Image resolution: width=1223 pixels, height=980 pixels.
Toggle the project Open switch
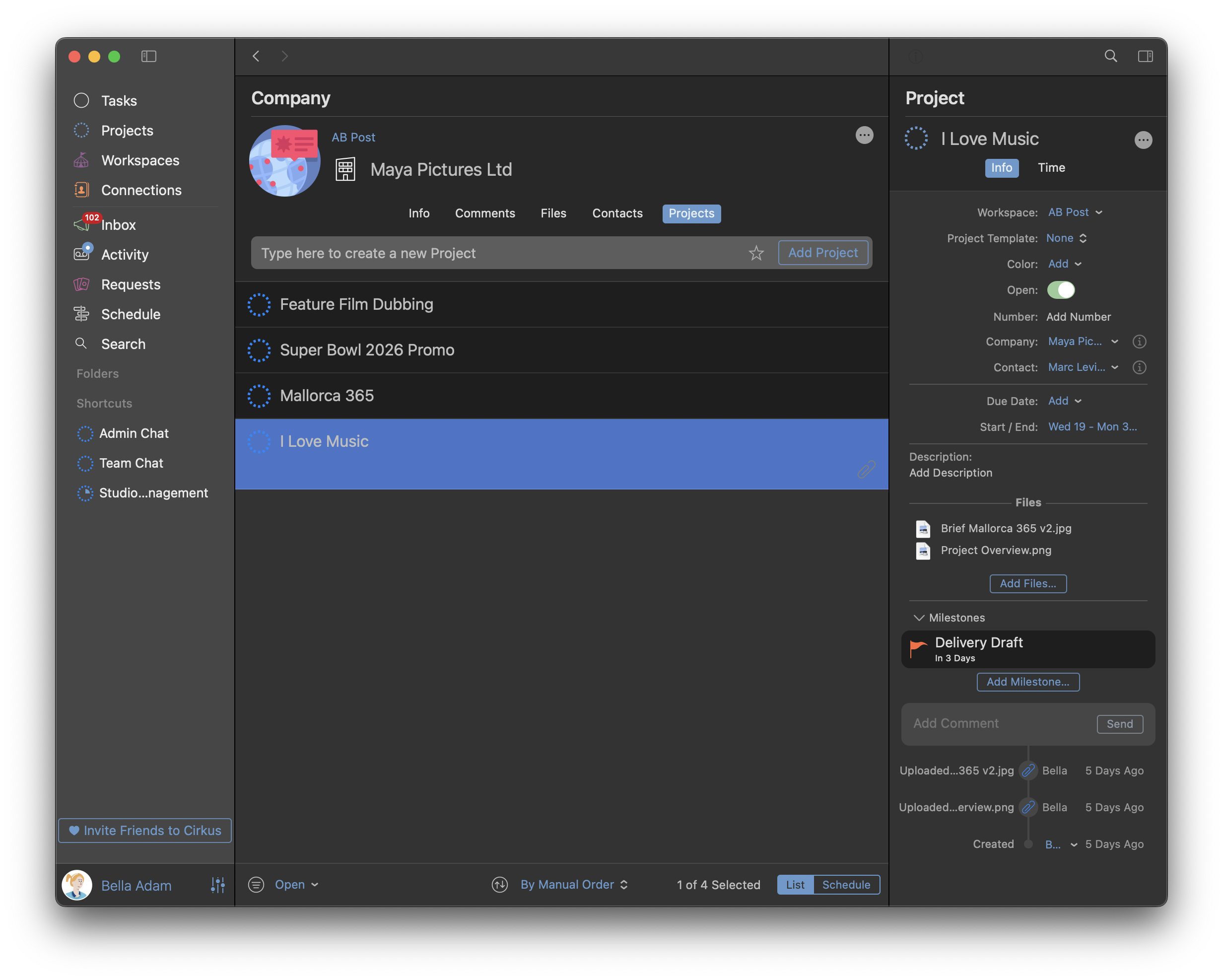click(1060, 290)
